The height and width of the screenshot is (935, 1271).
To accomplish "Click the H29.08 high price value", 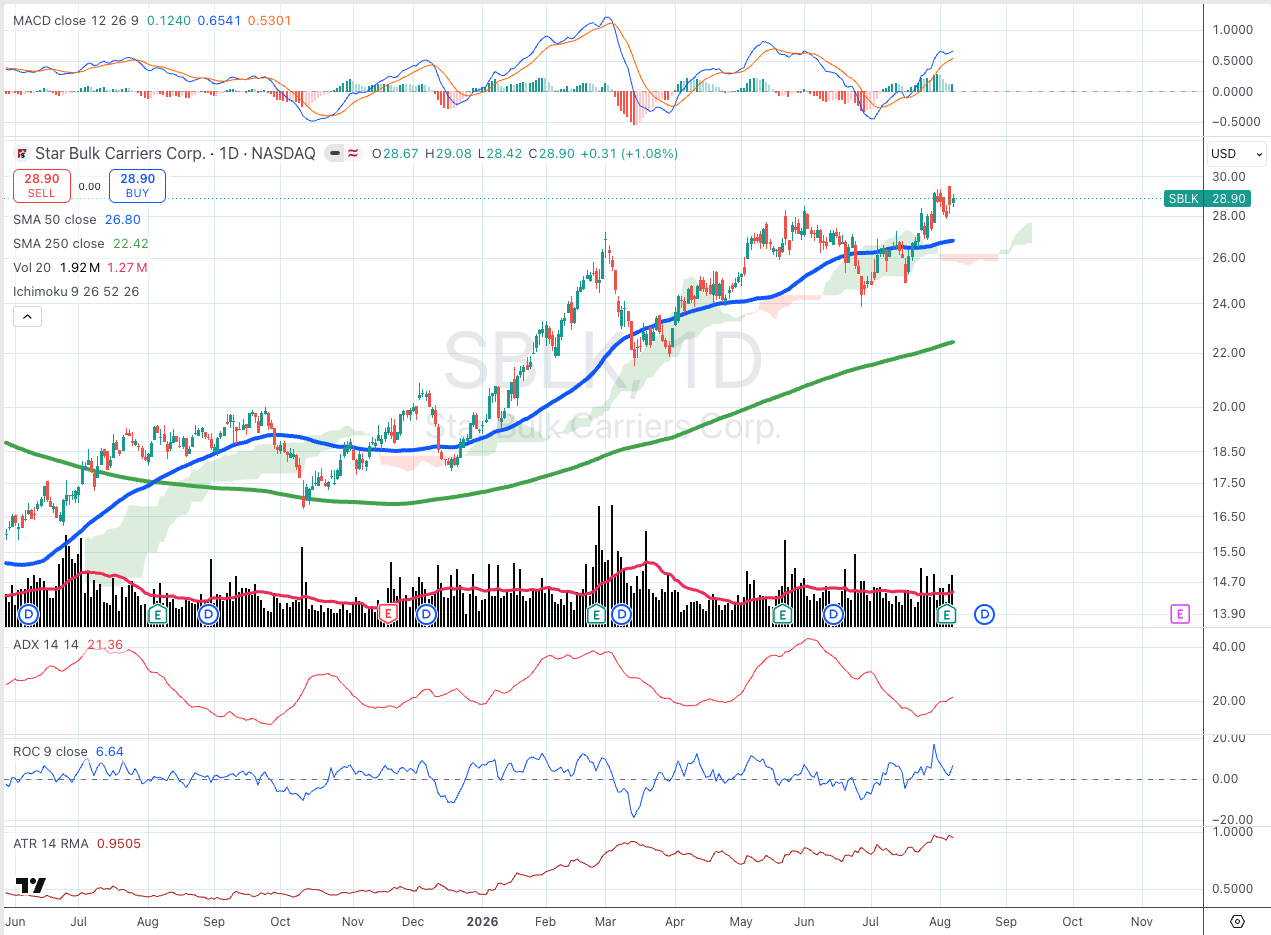I will pyautogui.click(x=448, y=154).
